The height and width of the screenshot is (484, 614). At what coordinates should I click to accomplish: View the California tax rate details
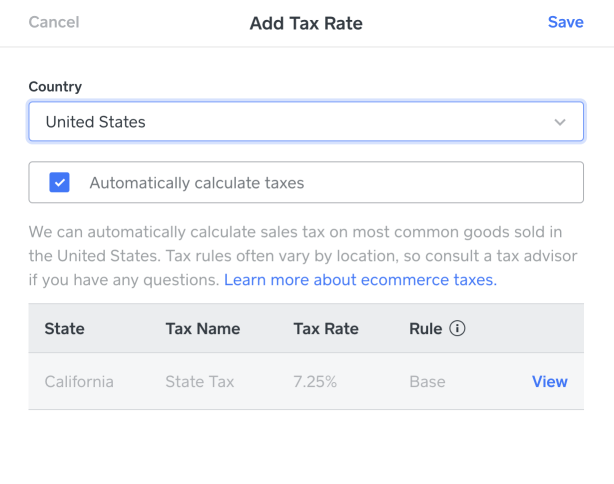click(x=549, y=381)
